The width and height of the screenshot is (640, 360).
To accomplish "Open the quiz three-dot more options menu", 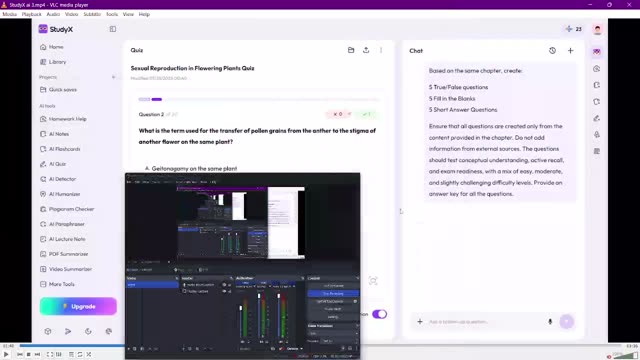I will pyautogui.click(x=381, y=50).
